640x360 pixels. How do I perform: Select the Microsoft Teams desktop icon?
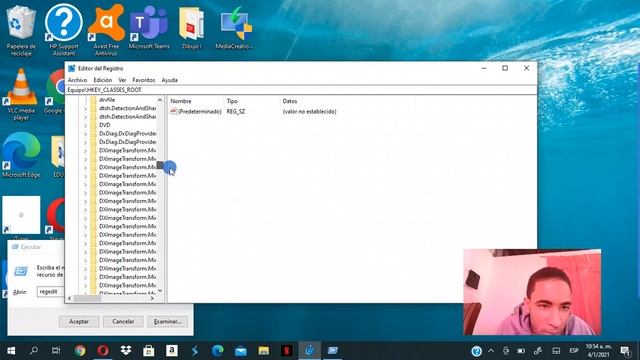click(x=149, y=28)
